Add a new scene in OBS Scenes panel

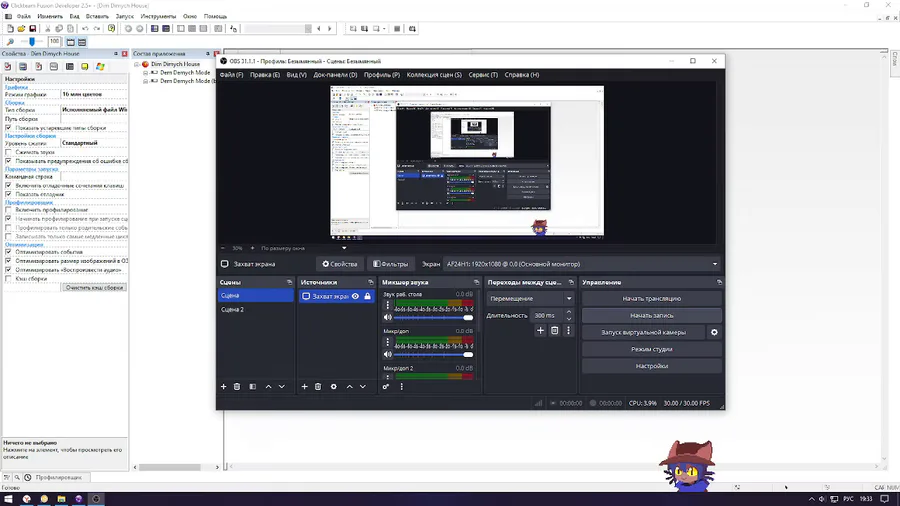[x=224, y=387]
